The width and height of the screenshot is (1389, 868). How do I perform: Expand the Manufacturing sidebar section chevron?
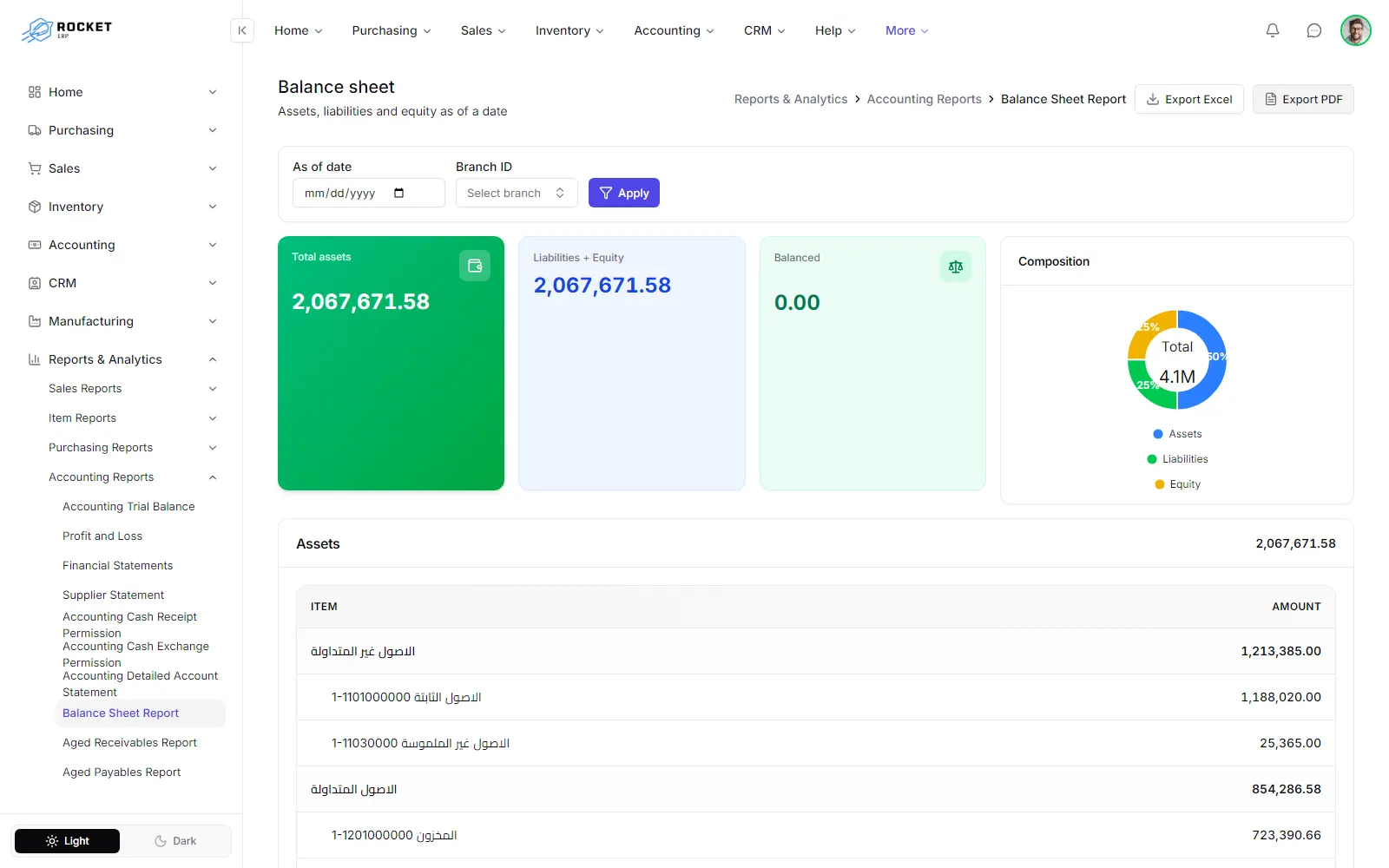(x=213, y=321)
